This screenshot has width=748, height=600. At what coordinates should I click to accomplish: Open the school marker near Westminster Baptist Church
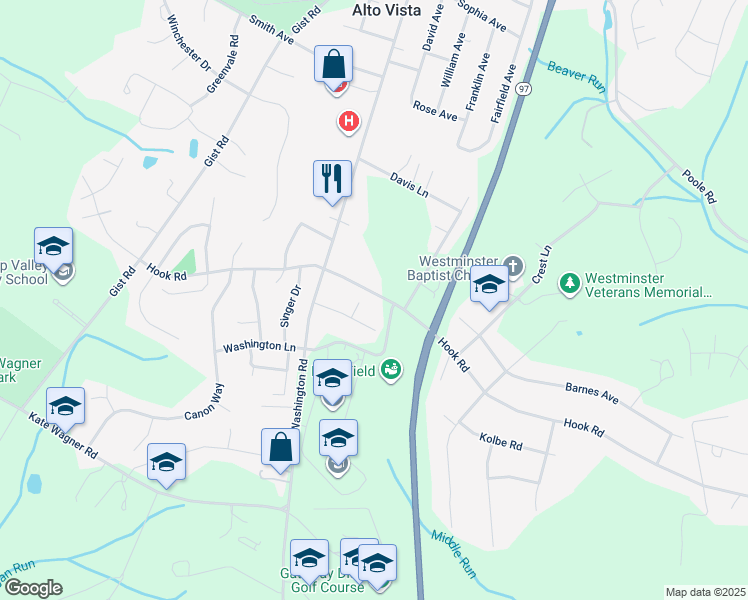pyautogui.click(x=489, y=285)
